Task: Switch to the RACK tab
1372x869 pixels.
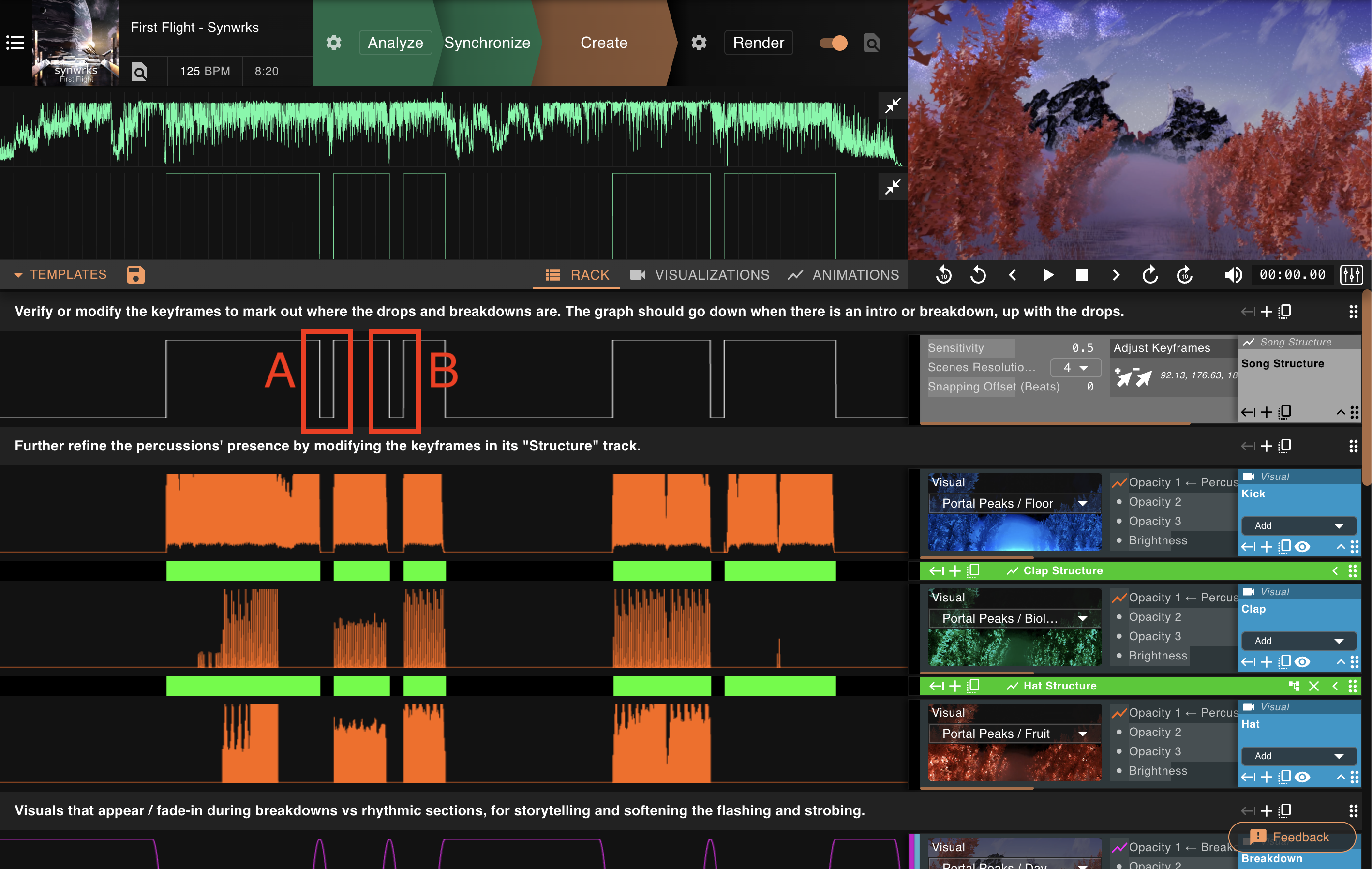Action: pyautogui.click(x=577, y=275)
